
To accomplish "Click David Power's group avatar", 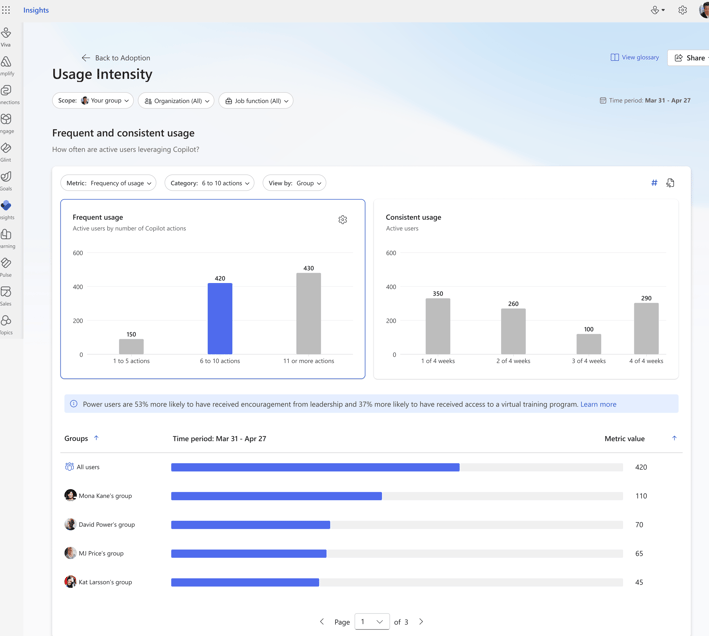I will pyautogui.click(x=70, y=524).
